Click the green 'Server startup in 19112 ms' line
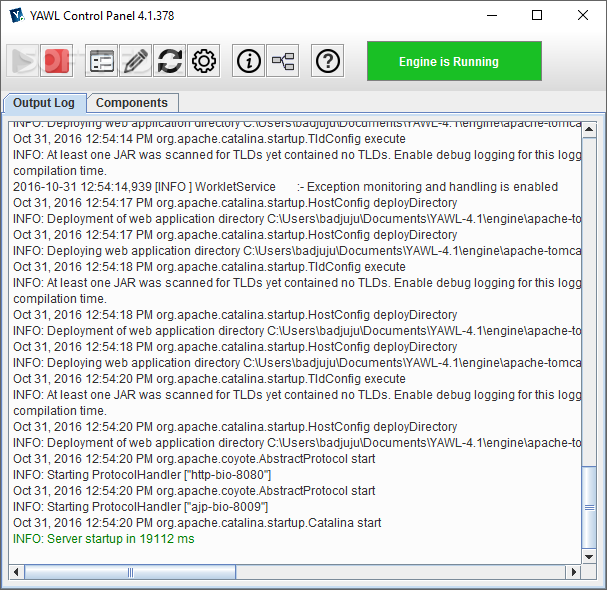607x590 pixels. 104,539
